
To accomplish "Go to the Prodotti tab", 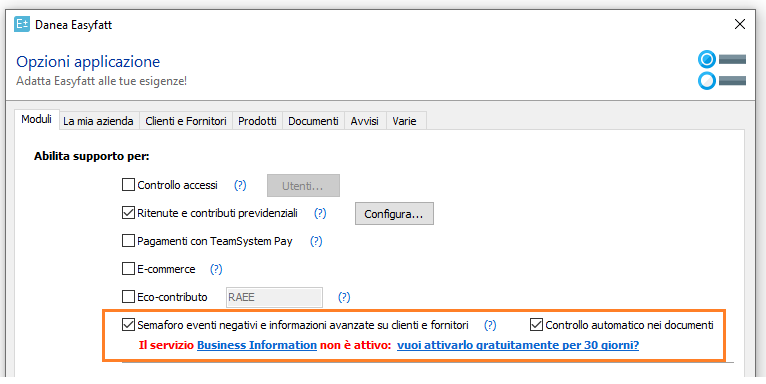I will pyautogui.click(x=257, y=121).
